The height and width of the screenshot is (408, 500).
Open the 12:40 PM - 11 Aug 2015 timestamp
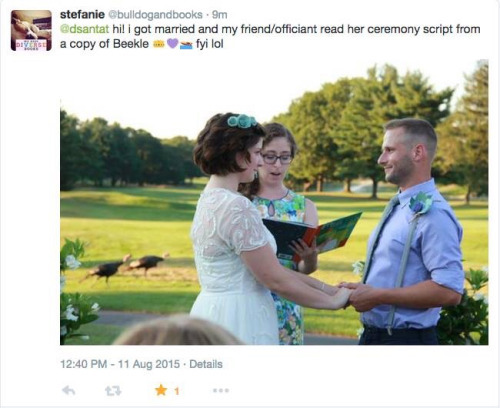(x=120, y=364)
